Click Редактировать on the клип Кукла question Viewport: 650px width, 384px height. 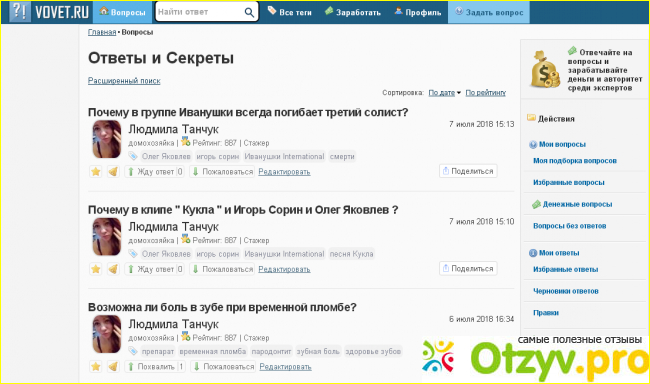tap(284, 269)
